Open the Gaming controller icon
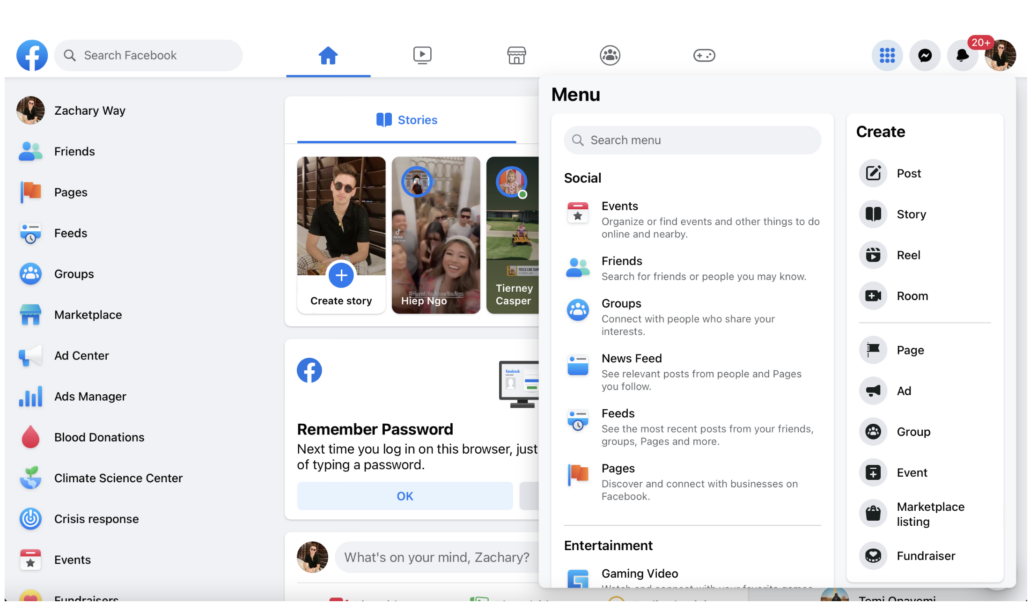 [704, 56]
